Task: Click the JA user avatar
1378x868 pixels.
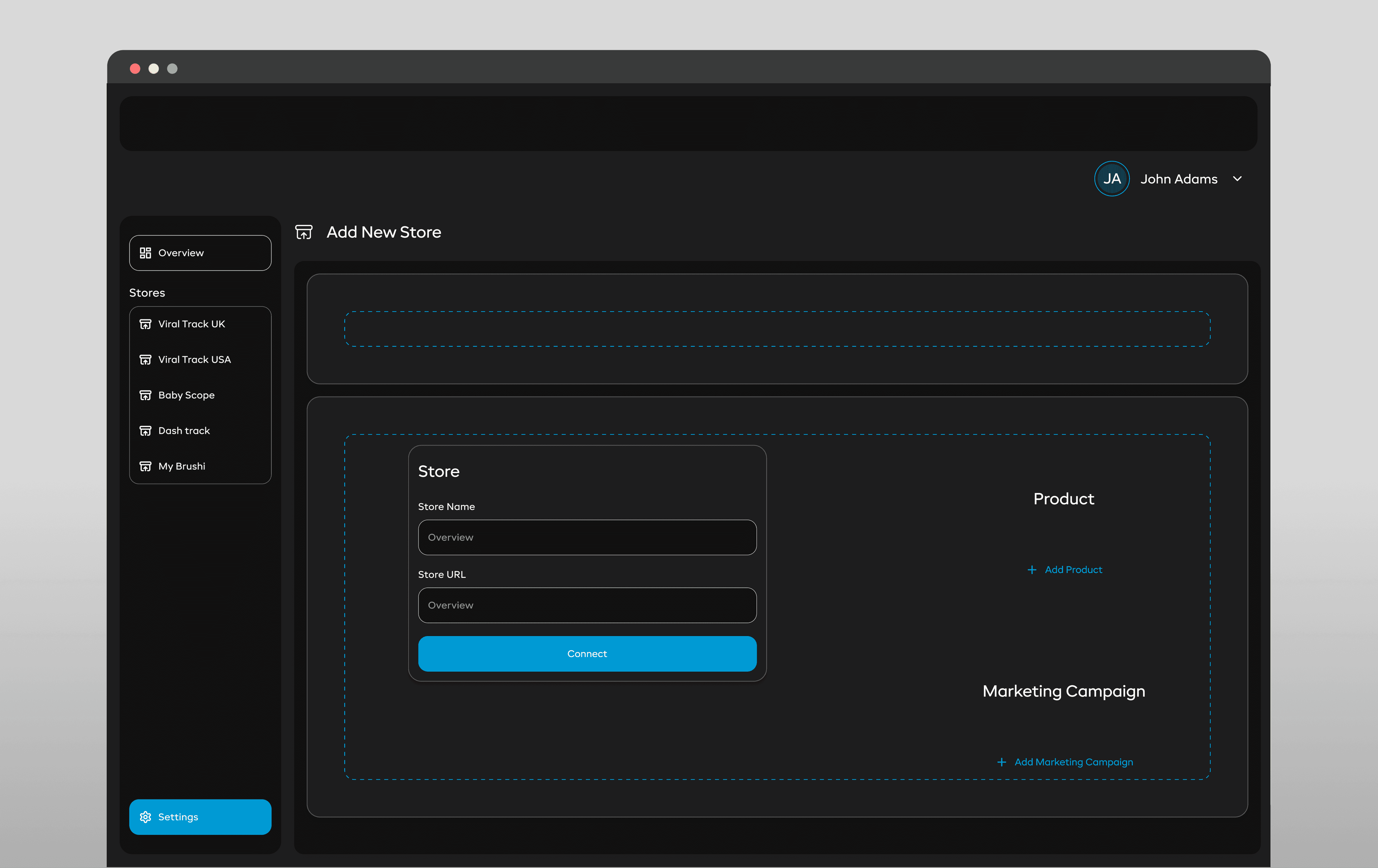Action: click(1112, 179)
